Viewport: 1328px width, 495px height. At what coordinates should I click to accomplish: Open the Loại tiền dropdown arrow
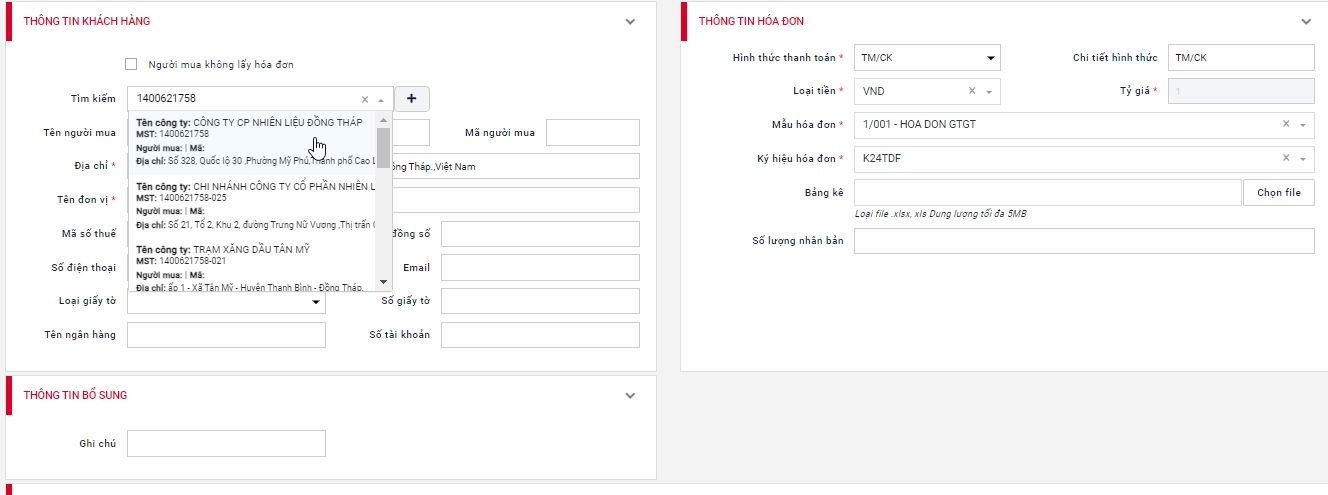click(989, 92)
